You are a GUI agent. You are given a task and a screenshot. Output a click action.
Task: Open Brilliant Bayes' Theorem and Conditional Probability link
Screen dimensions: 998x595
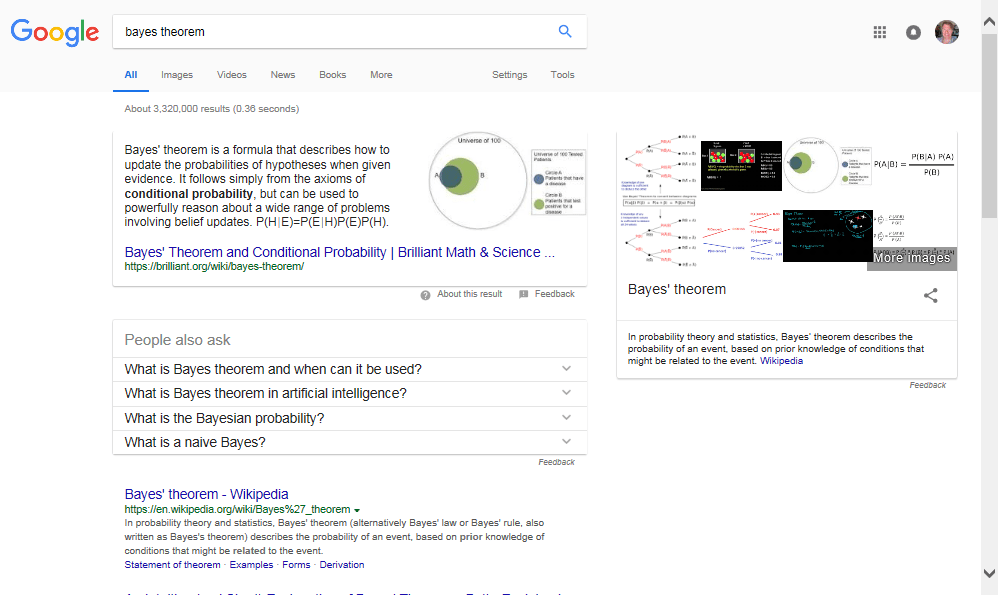click(339, 252)
